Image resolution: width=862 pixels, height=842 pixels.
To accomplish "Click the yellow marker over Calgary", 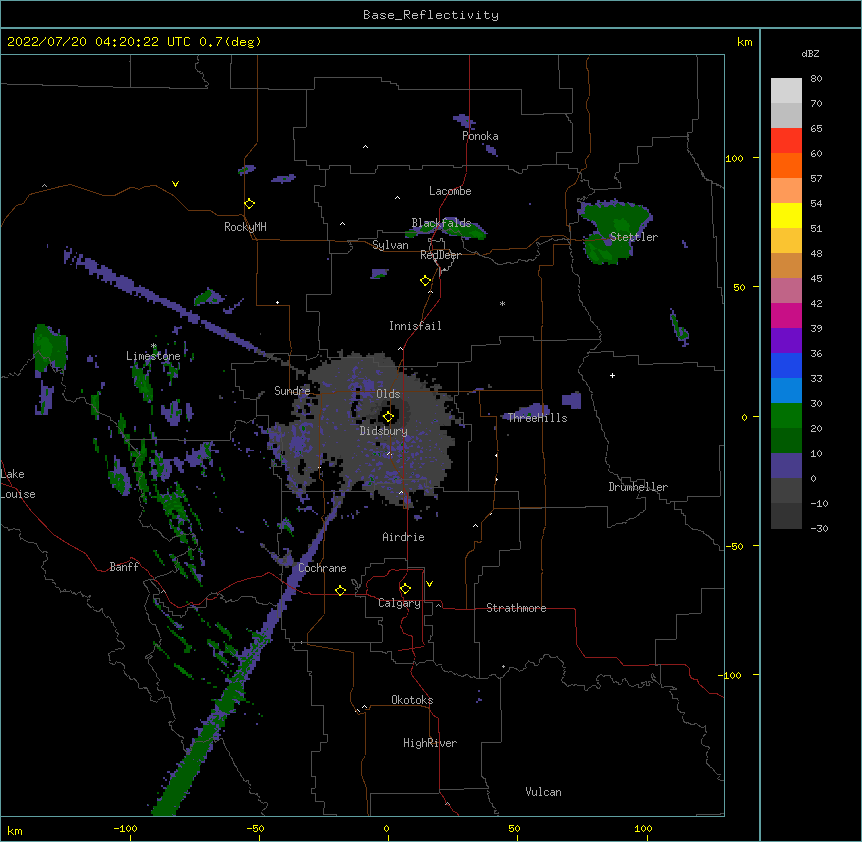I will pyautogui.click(x=405, y=589).
